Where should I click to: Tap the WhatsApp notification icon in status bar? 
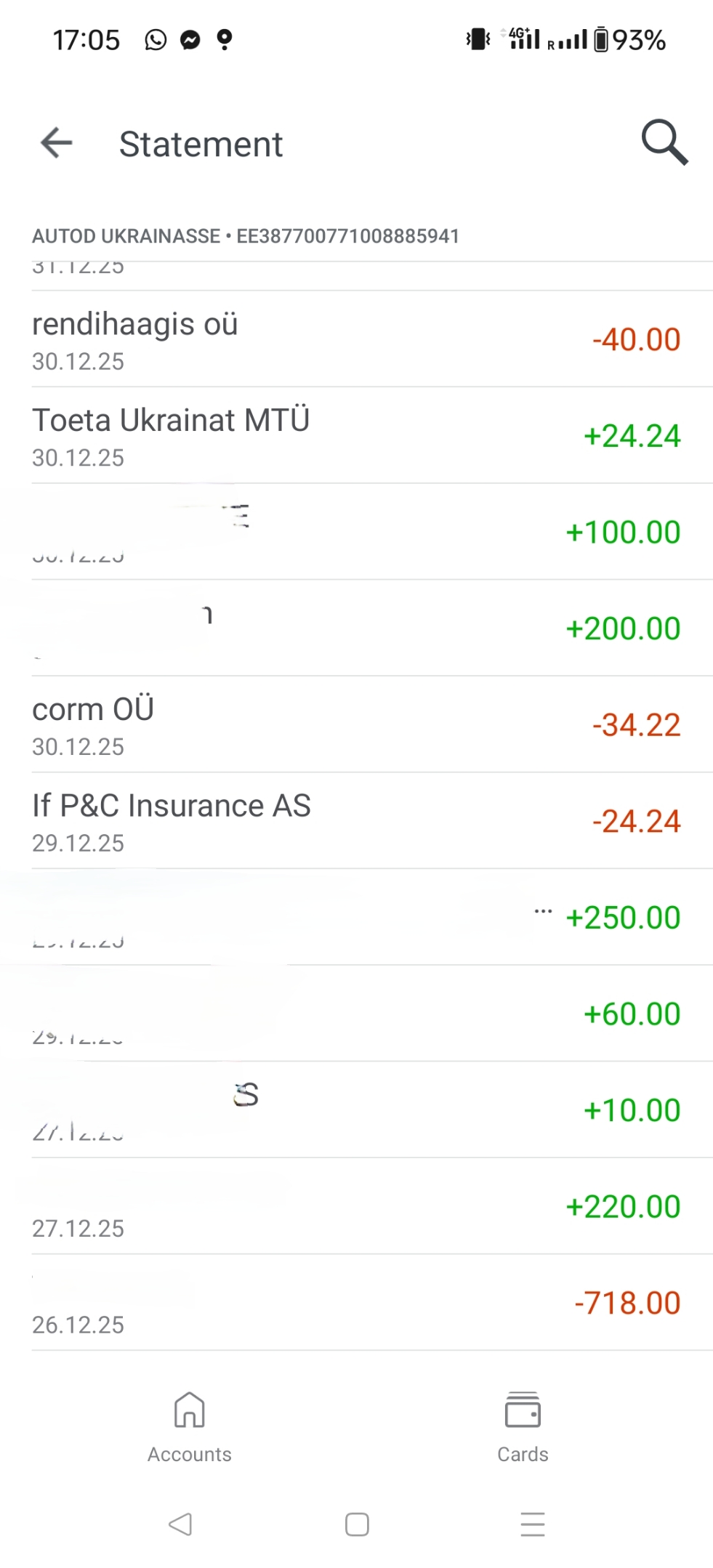(x=156, y=39)
